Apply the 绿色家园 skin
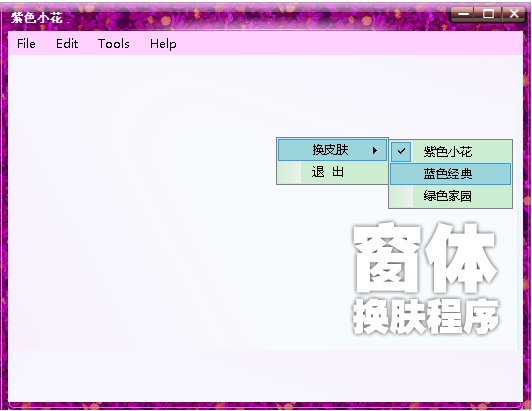The width and height of the screenshot is (532, 411). (451, 196)
